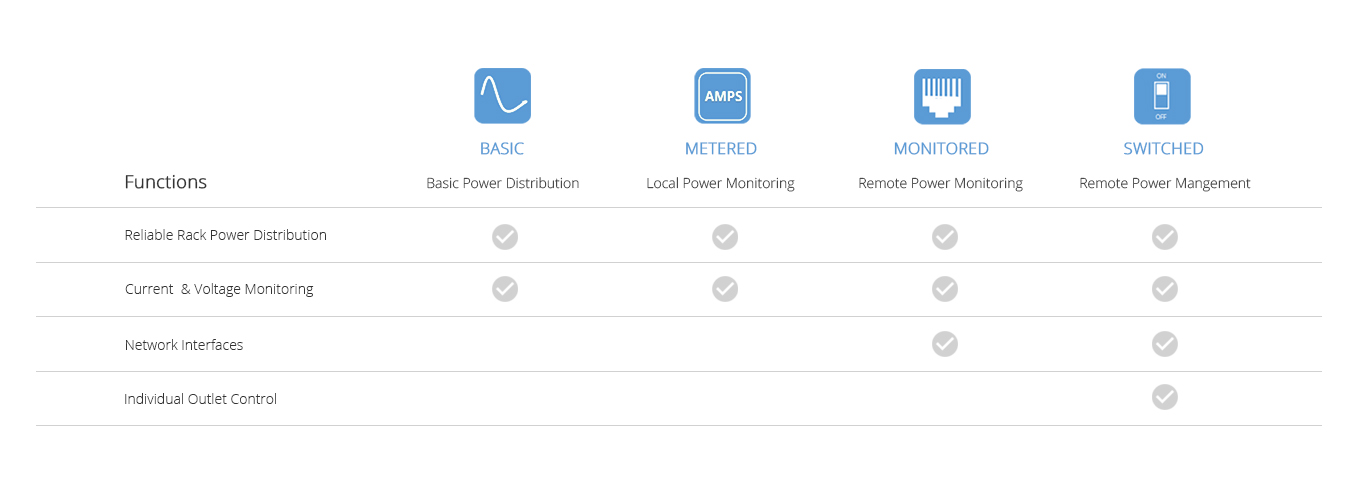Open the BASIC product heading

pyautogui.click(x=502, y=149)
